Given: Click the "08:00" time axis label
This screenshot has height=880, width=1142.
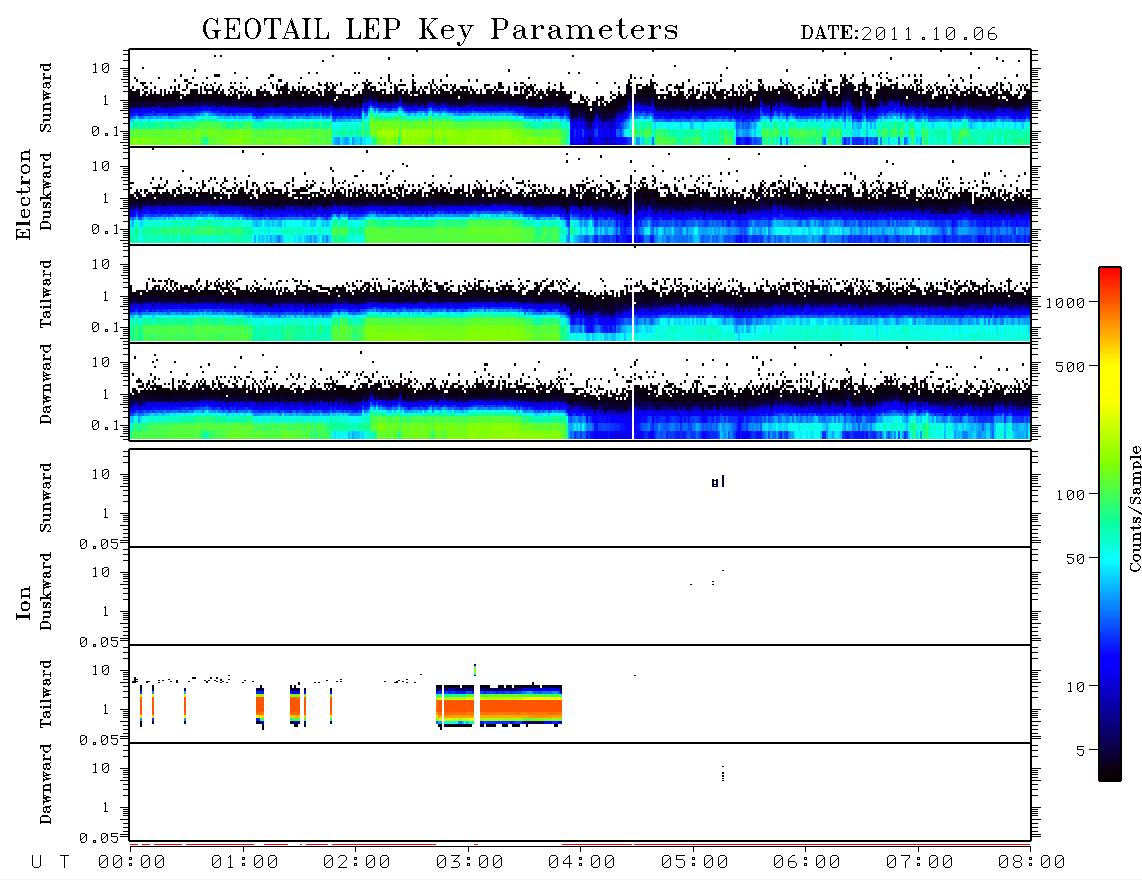Looking at the screenshot, I should [x=1032, y=862].
